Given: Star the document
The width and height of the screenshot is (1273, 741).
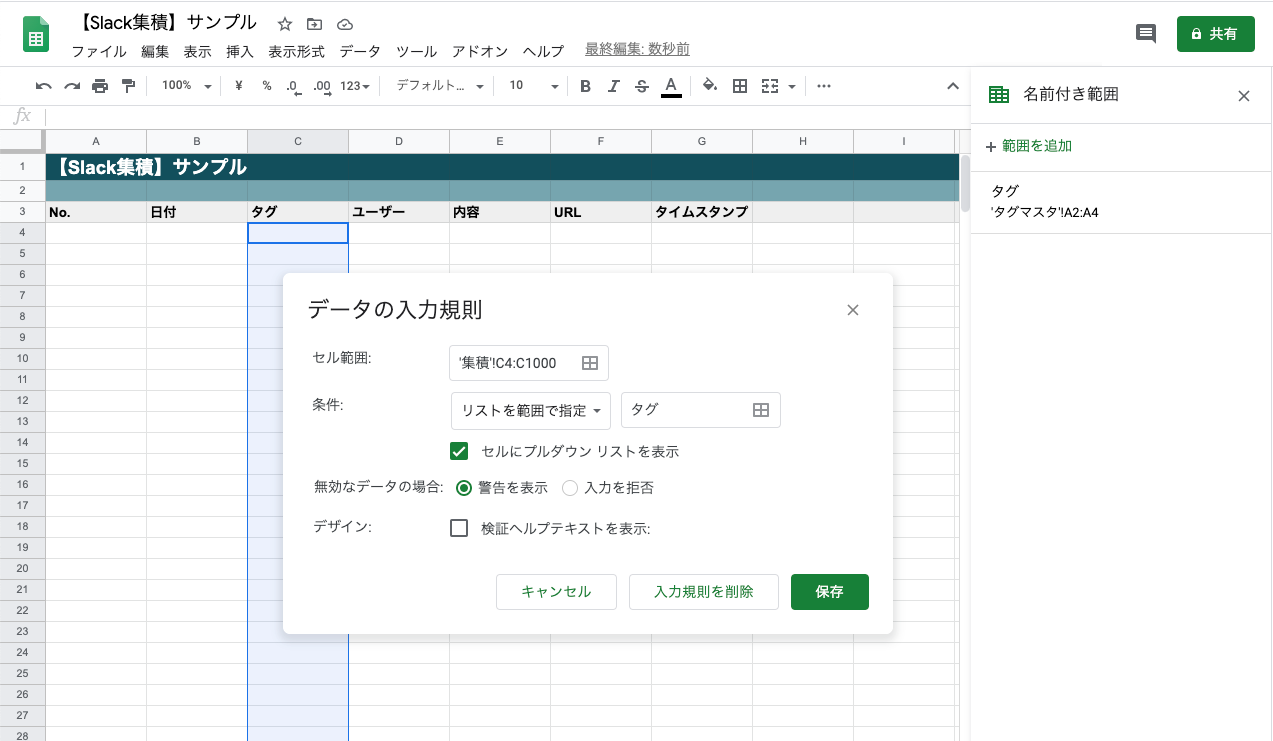Looking at the screenshot, I should (x=285, y=24).
